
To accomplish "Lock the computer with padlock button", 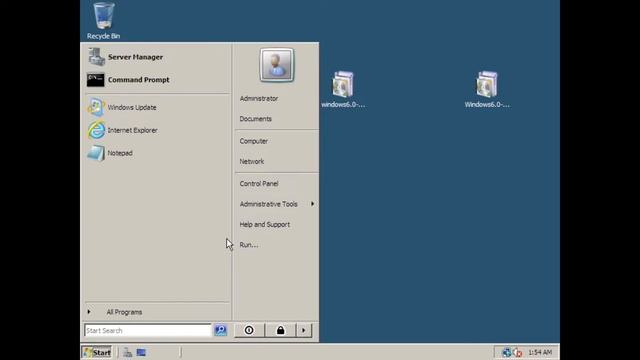I will tap(280, 330).
